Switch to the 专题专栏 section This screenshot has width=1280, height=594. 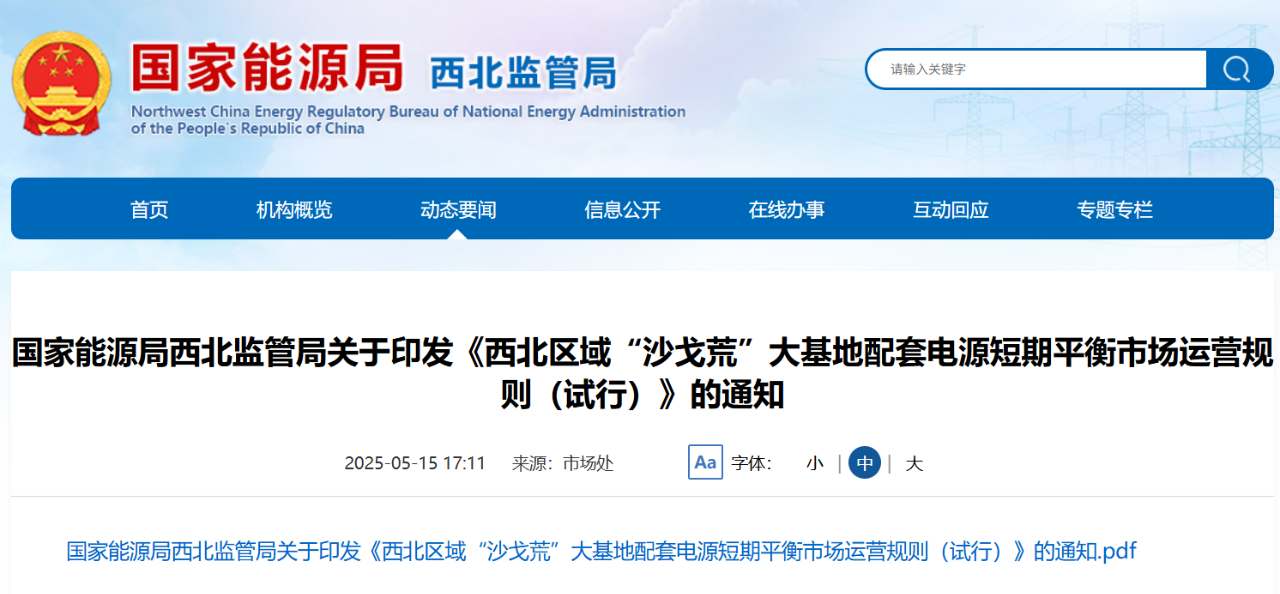pyautogui.click(x=1114, y=210)
